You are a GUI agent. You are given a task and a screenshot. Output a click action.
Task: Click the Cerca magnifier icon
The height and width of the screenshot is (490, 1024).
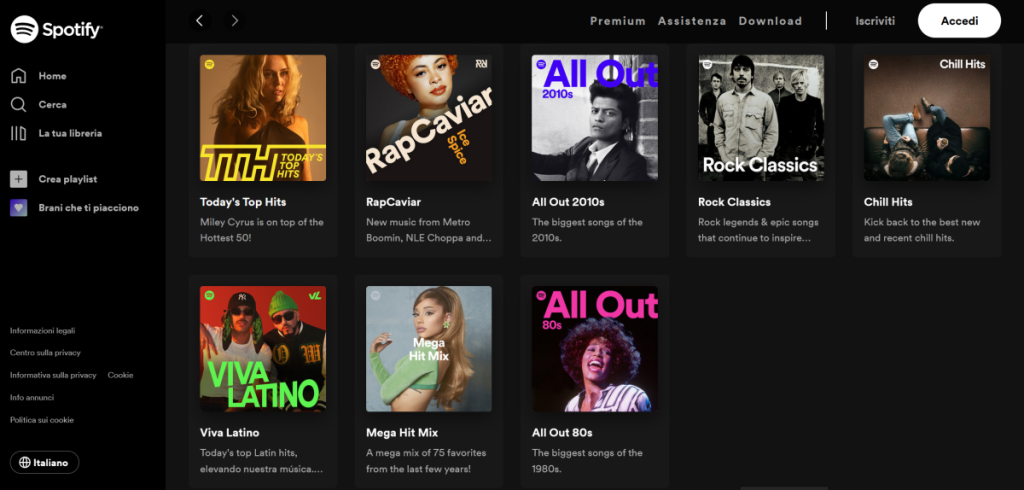tap(18, 105)
